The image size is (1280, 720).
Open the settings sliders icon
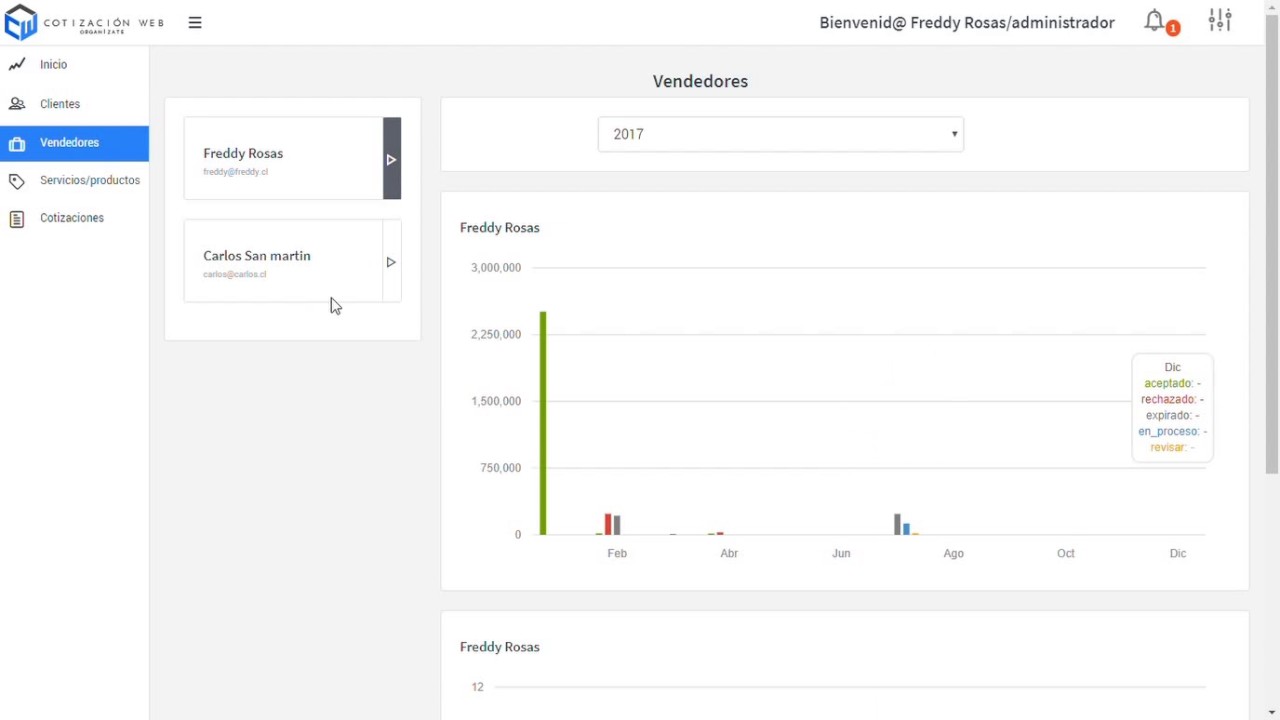(x=1220, y=21)
